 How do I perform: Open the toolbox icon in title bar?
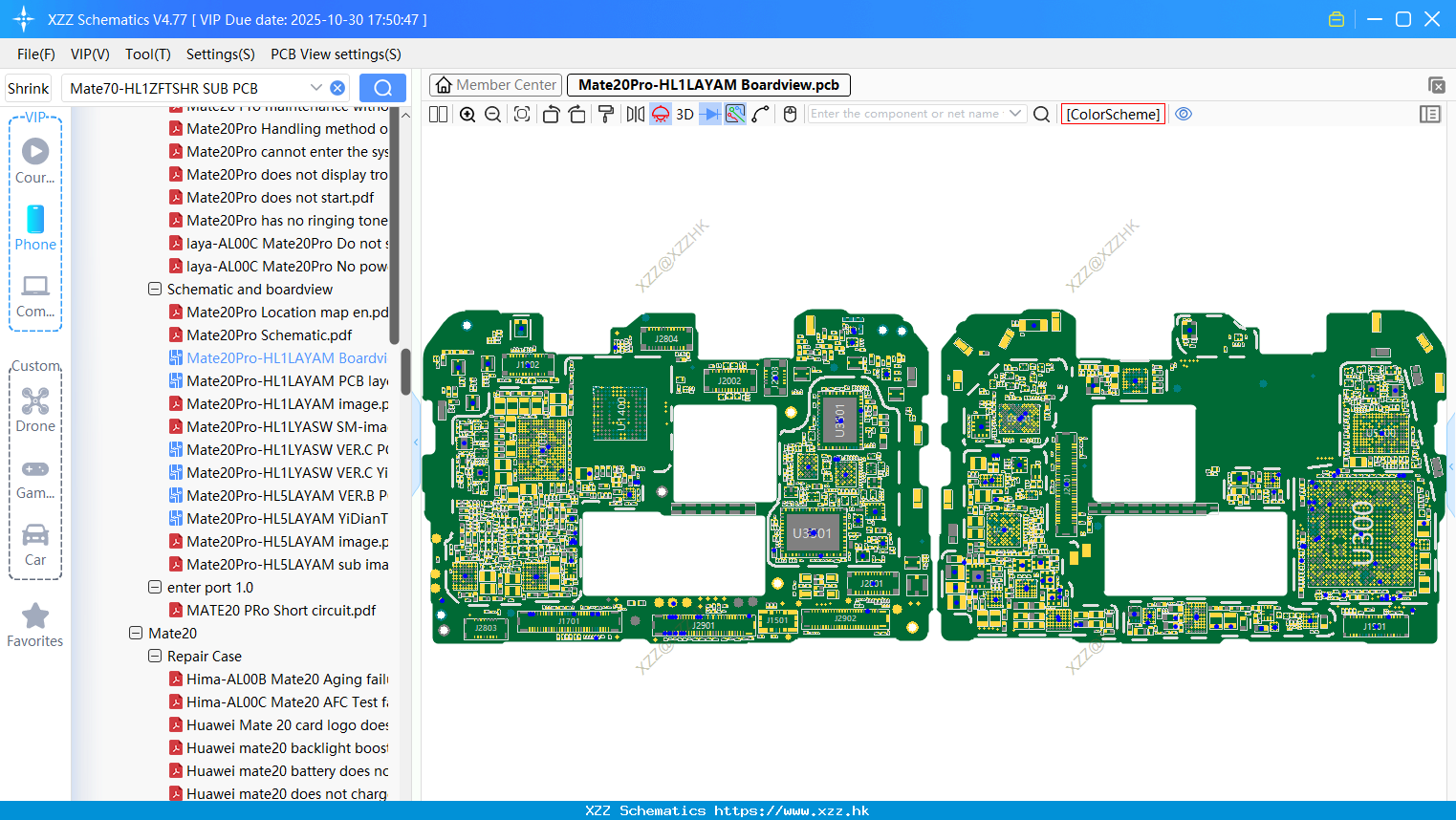point(1336,19)
